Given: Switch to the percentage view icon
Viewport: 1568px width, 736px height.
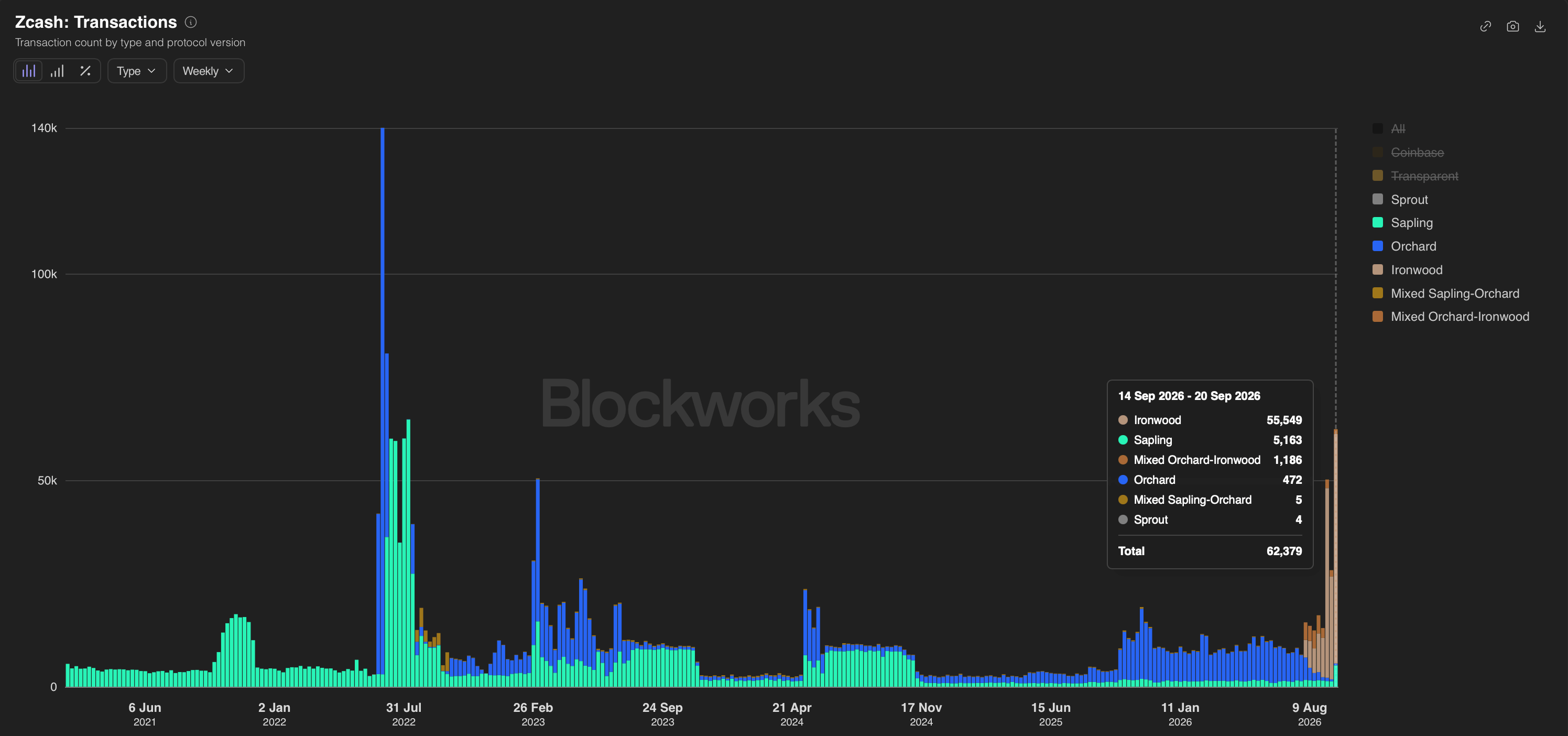Looking at the screenshot, I should pos(85,71).
